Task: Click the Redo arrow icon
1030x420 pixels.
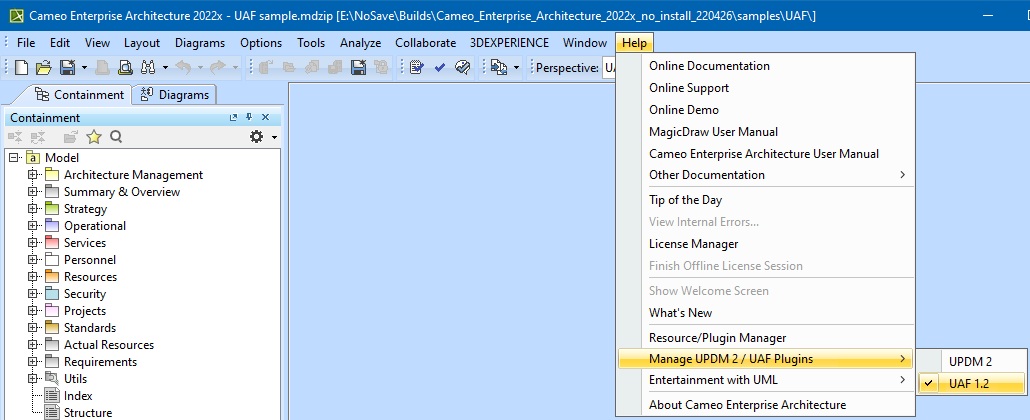Action: pyautogui.click(x=217, y=67)
